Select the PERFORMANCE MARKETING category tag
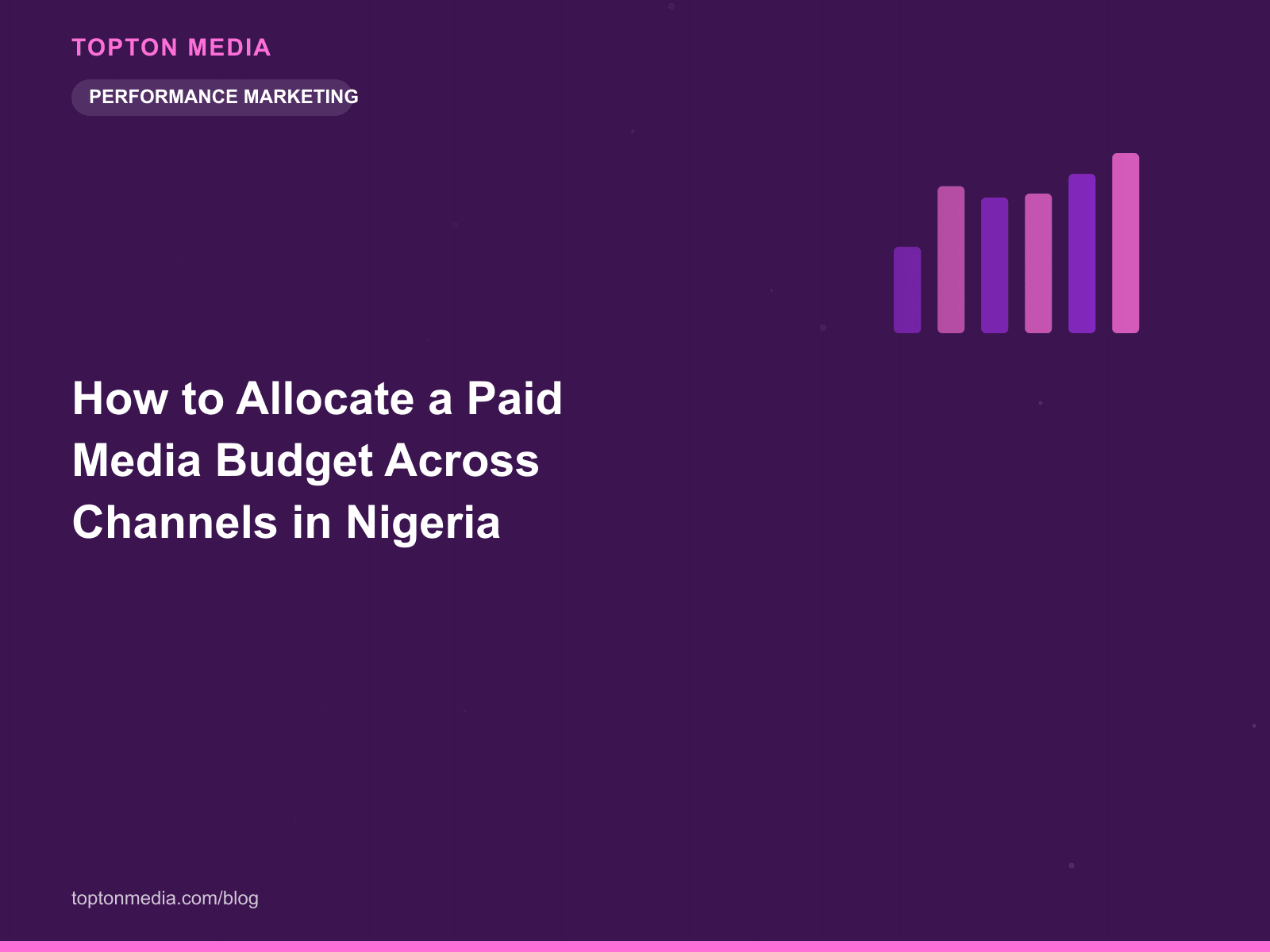 [x=214, y=97]
